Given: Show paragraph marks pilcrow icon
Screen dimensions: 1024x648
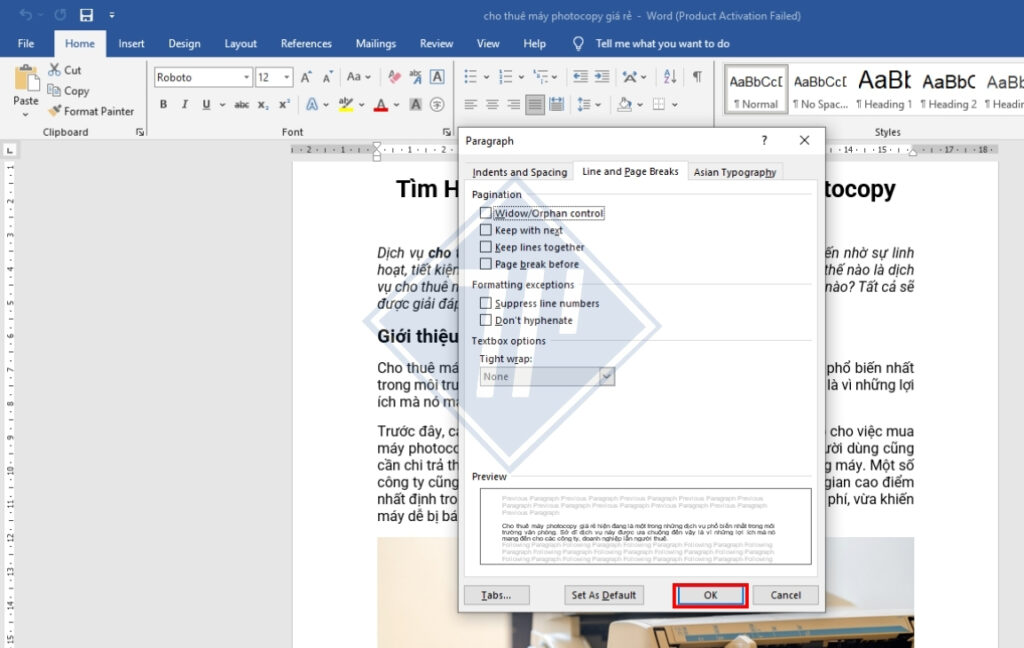Looking at the screenshot, I should pos(697,76).
